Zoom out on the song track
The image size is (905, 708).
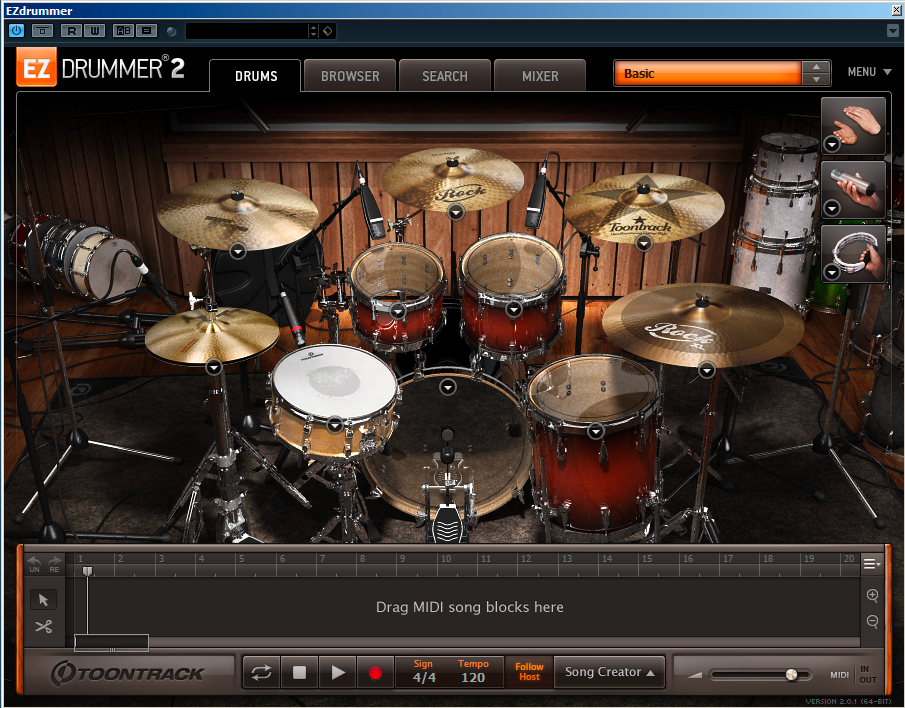pos(872,621)
